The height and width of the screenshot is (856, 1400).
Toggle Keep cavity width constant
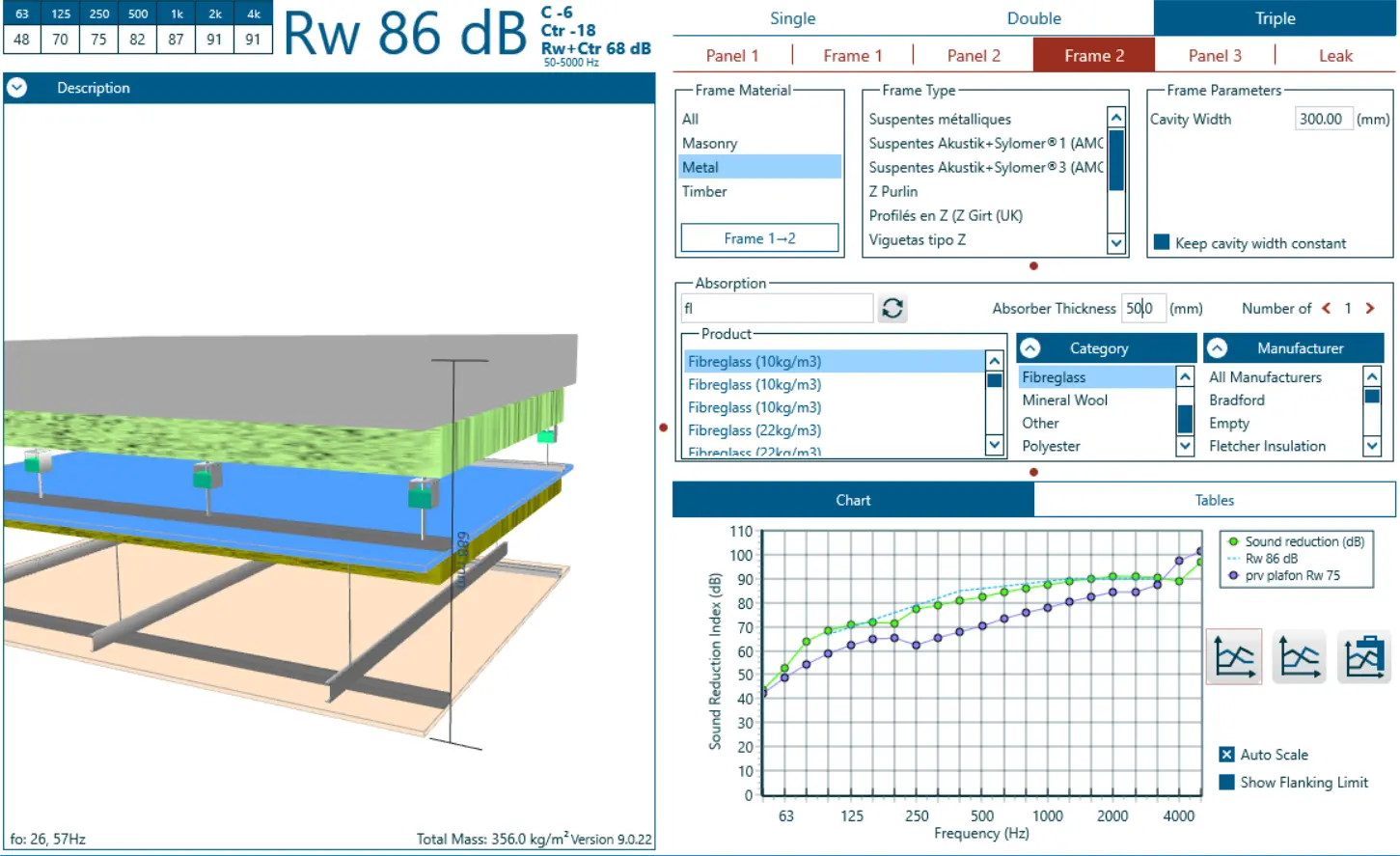click(x=1162, y=242)
